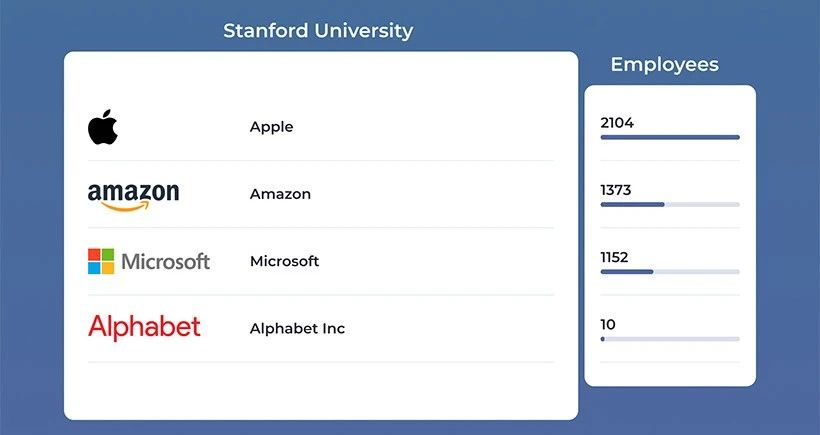The height and width of the screenshot is (435, 820).
Task: Click the empty area below the Alphabet row
Action: pyautogui.click(x=320, y=390)
